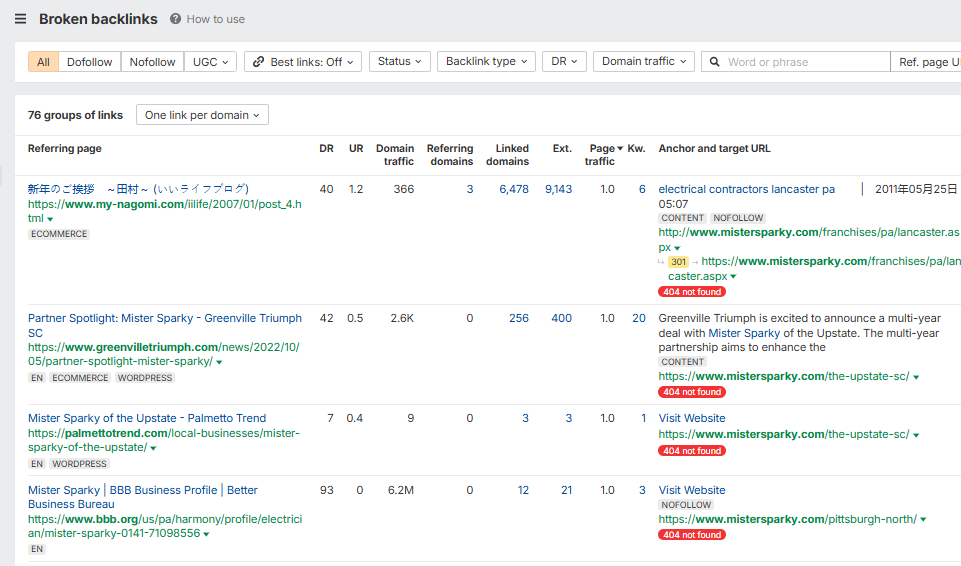Click the 6 keywords value in my-nagomi row
The height and width of the screenshot is (566, 961).
(642, 189)
